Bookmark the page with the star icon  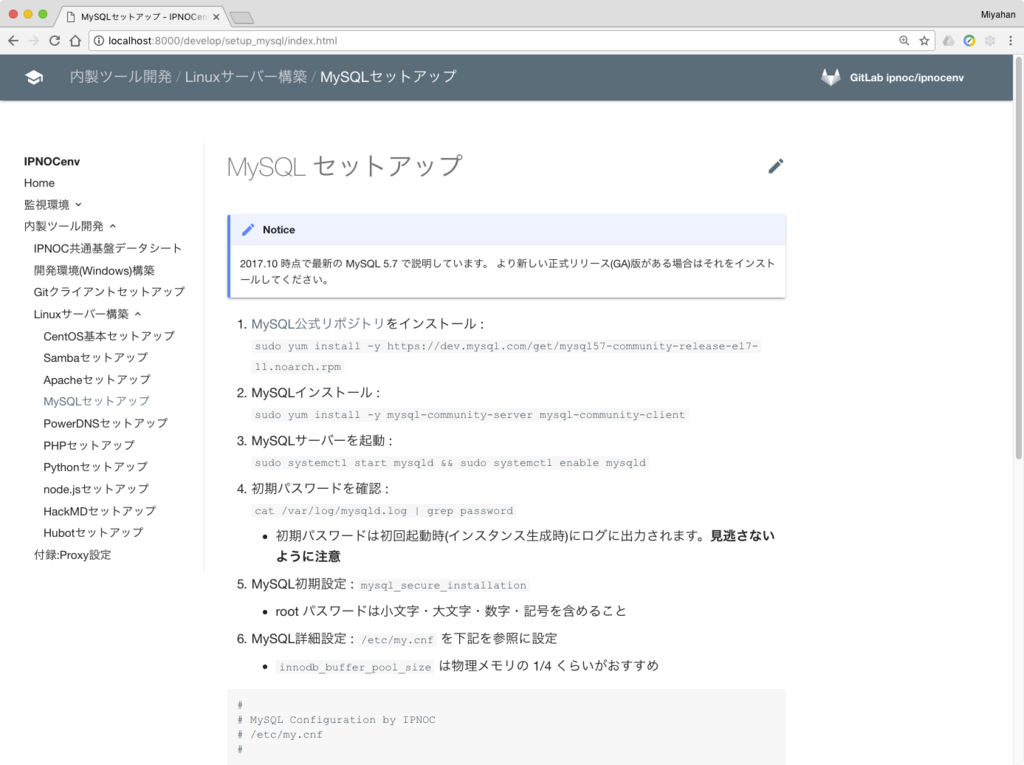coord(924,41)
